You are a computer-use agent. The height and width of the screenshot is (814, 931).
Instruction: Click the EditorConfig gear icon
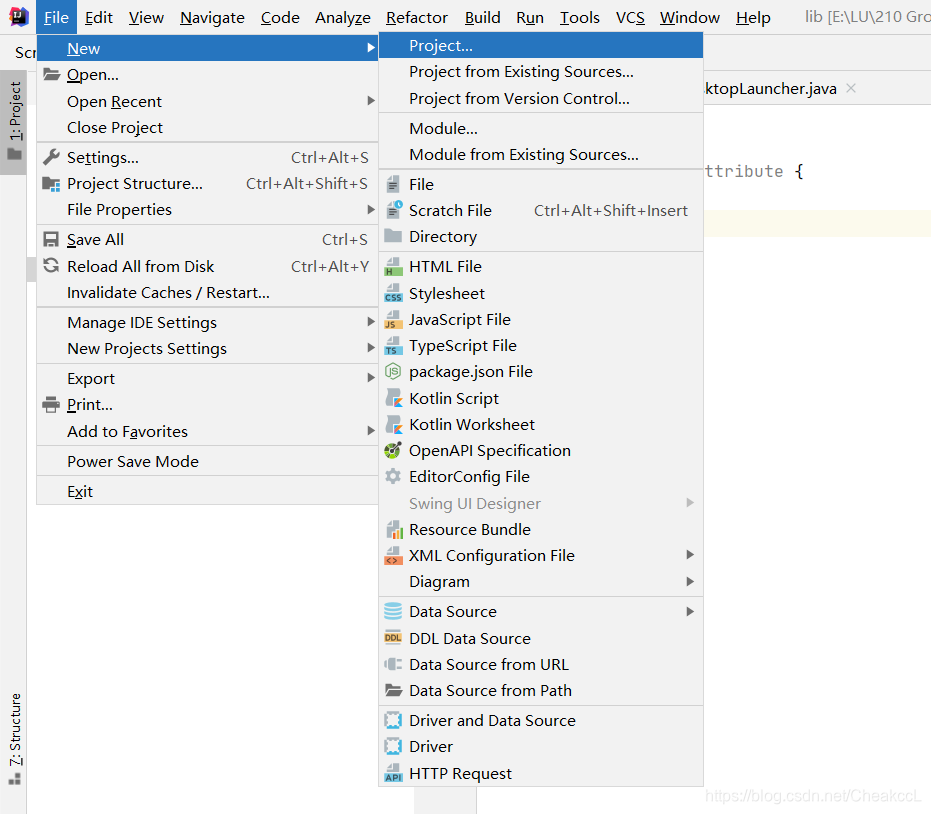393,476
